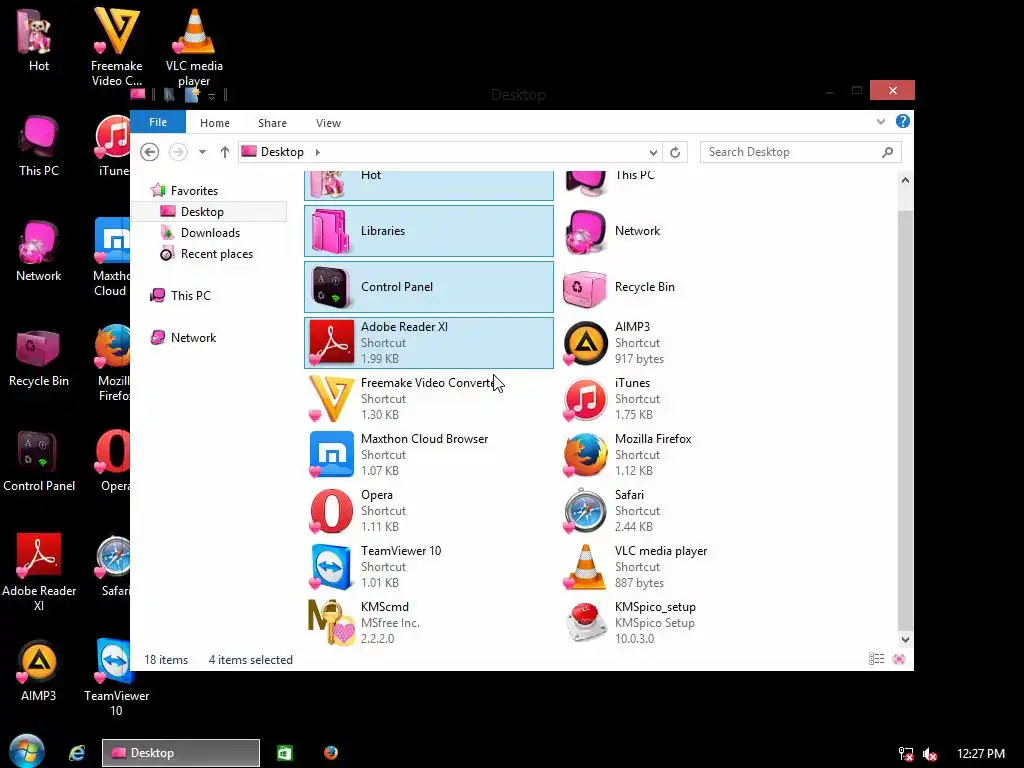Image resolution: width=1024 pixels, height=768 pixels.
Task: Select TeamViewer 10 shortcut in file list
Action: [428, 568]
